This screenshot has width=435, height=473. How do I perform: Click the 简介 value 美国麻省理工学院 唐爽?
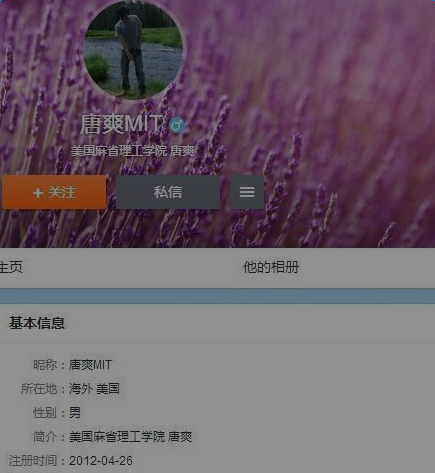click(131, 437)
